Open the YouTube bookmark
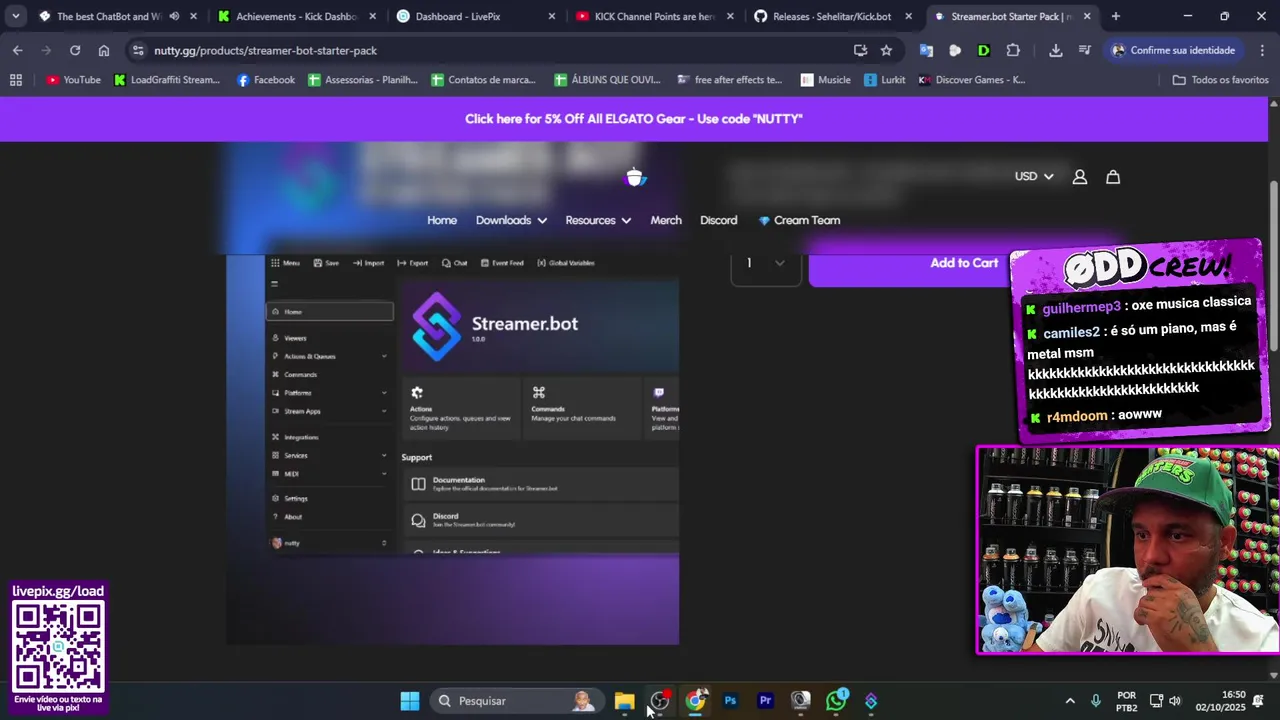The width and height of the screenshot is (1280, 720). pyautogui.click(x=73, y=80)
